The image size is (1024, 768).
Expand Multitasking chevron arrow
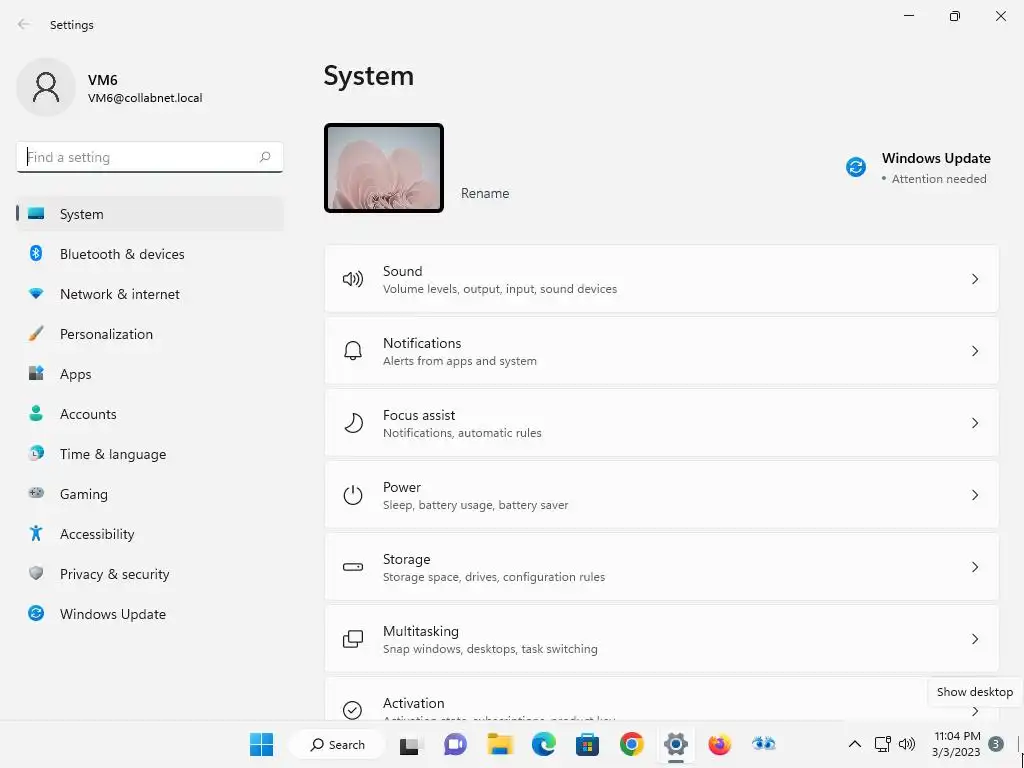(974, 639)
